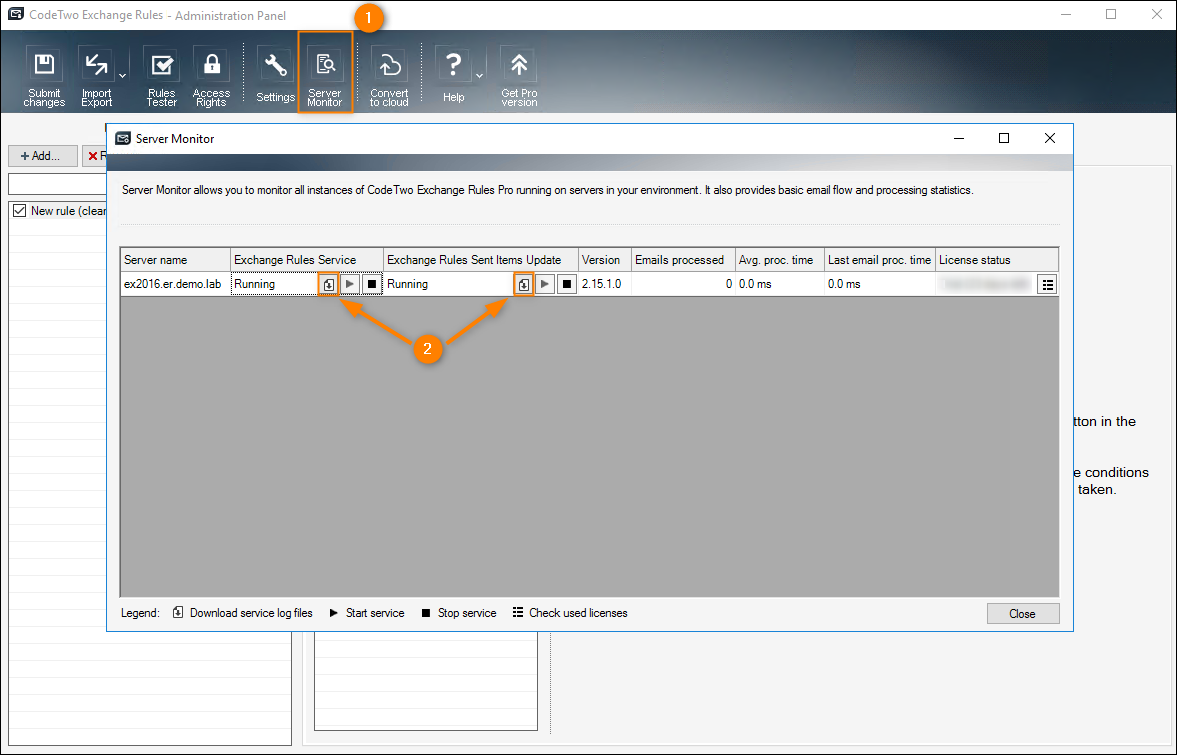Select Avg. proc. time column header
This screenshot has width=1177, height=755.
[779, 260]
